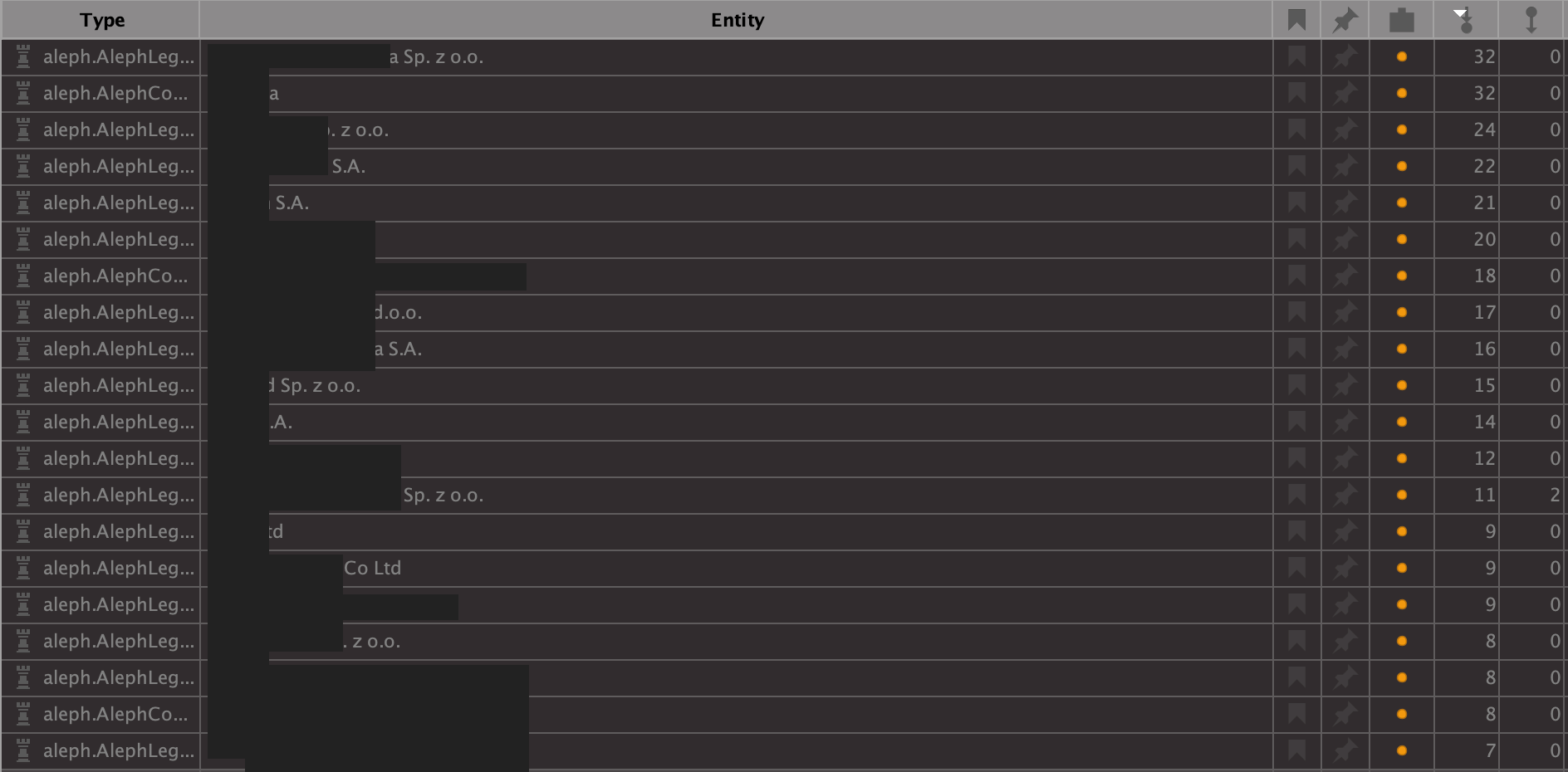
Task: Click the outgoing count 2 cell
Action: coord(1532,495)
